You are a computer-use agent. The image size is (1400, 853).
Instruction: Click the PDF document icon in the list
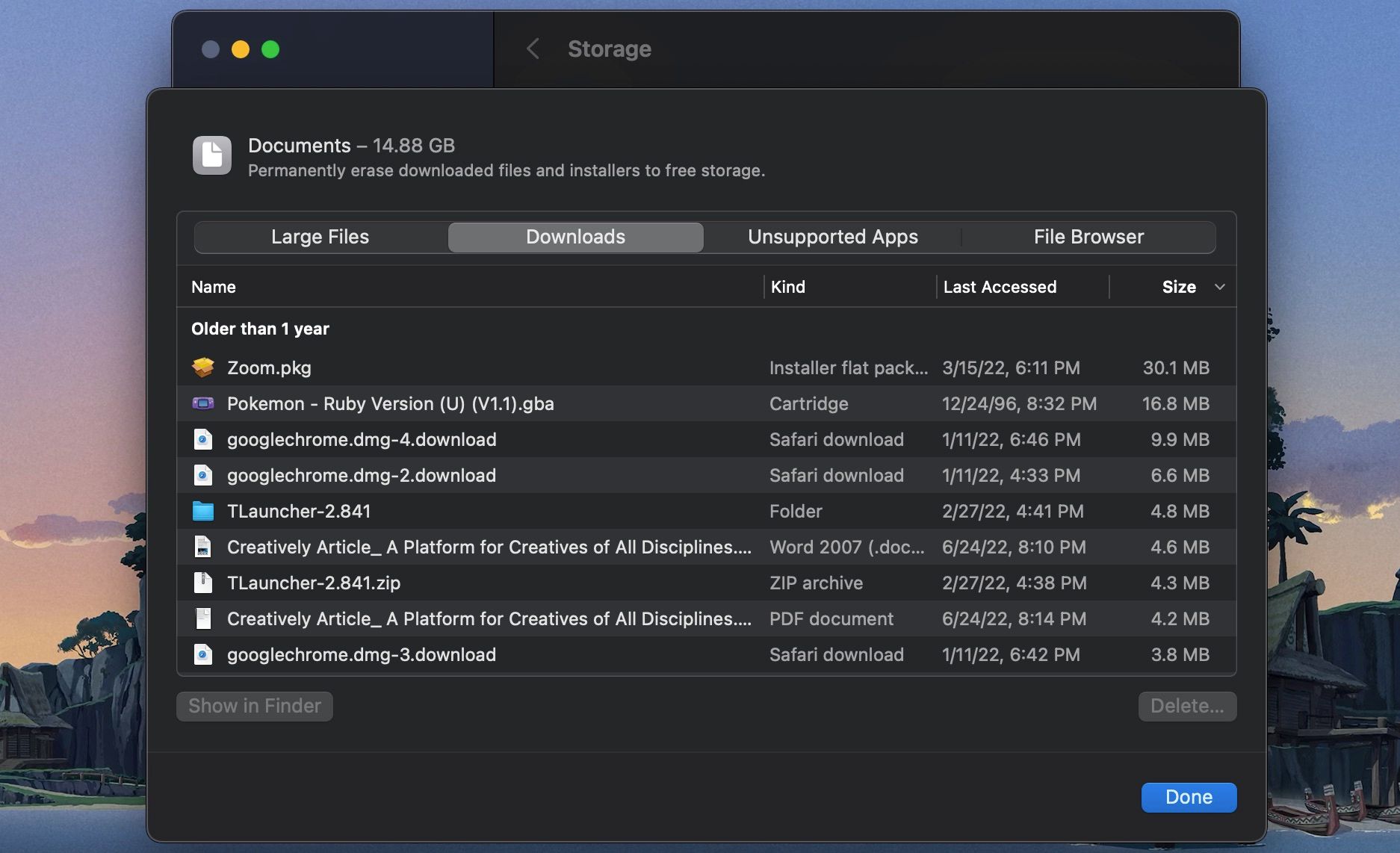(203, 618)
